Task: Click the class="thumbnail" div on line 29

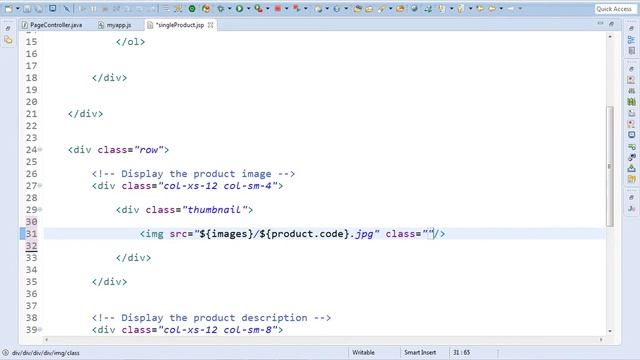Action: (x=184, y=210)
